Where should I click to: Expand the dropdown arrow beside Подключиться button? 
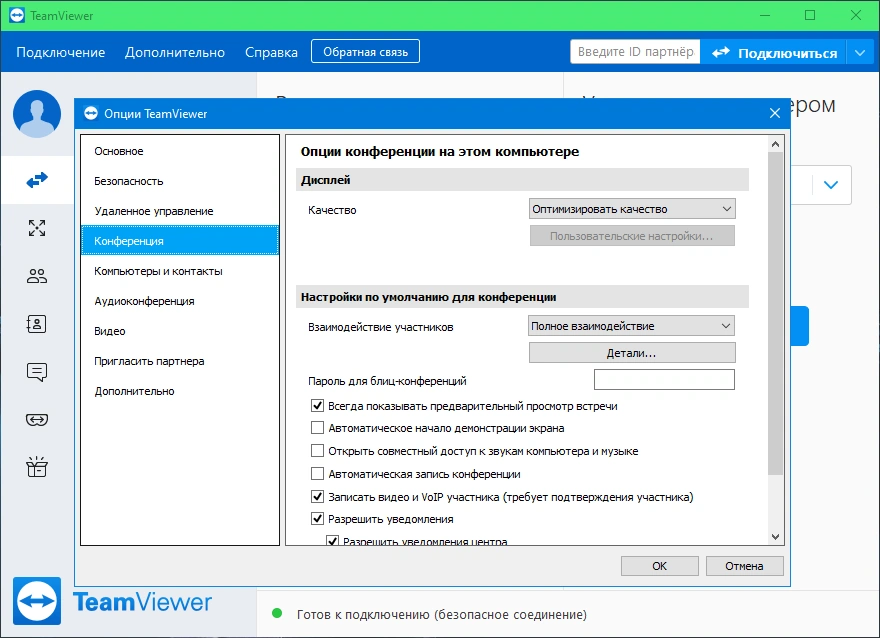coord(860,53)
